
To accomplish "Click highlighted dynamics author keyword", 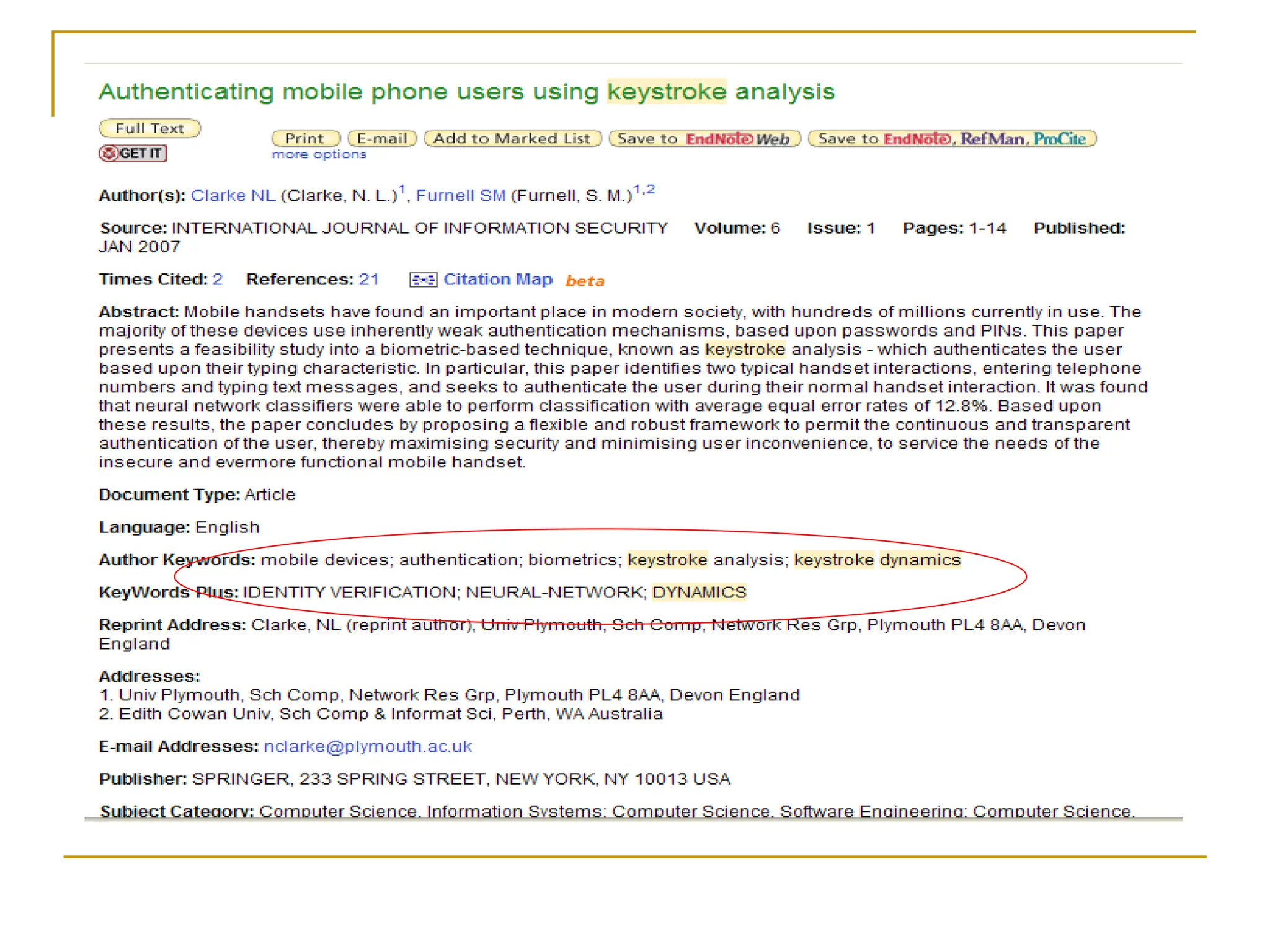I will click(920, 560).
